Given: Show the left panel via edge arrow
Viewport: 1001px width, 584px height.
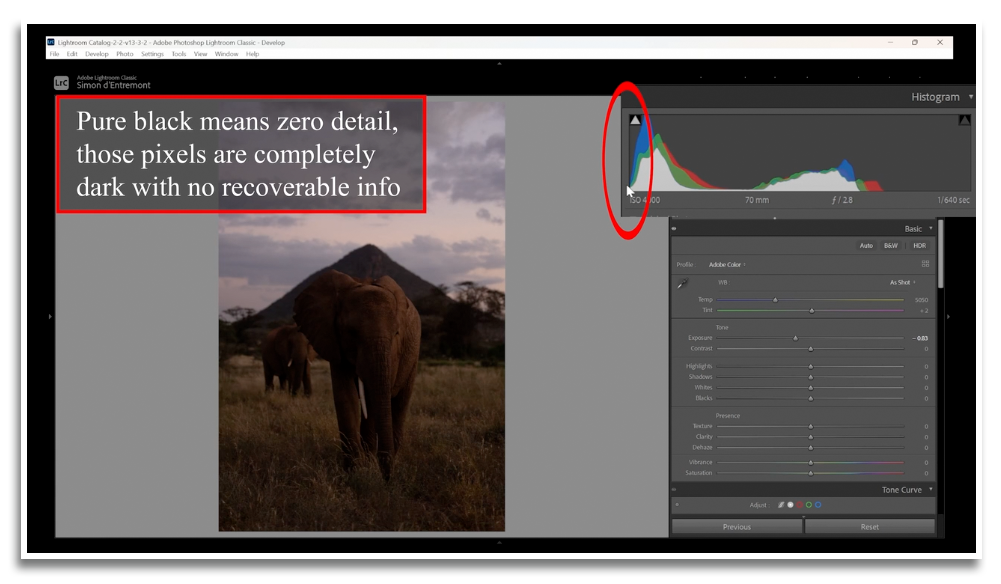Looking at the screenshot, I should tap(50, 316).
